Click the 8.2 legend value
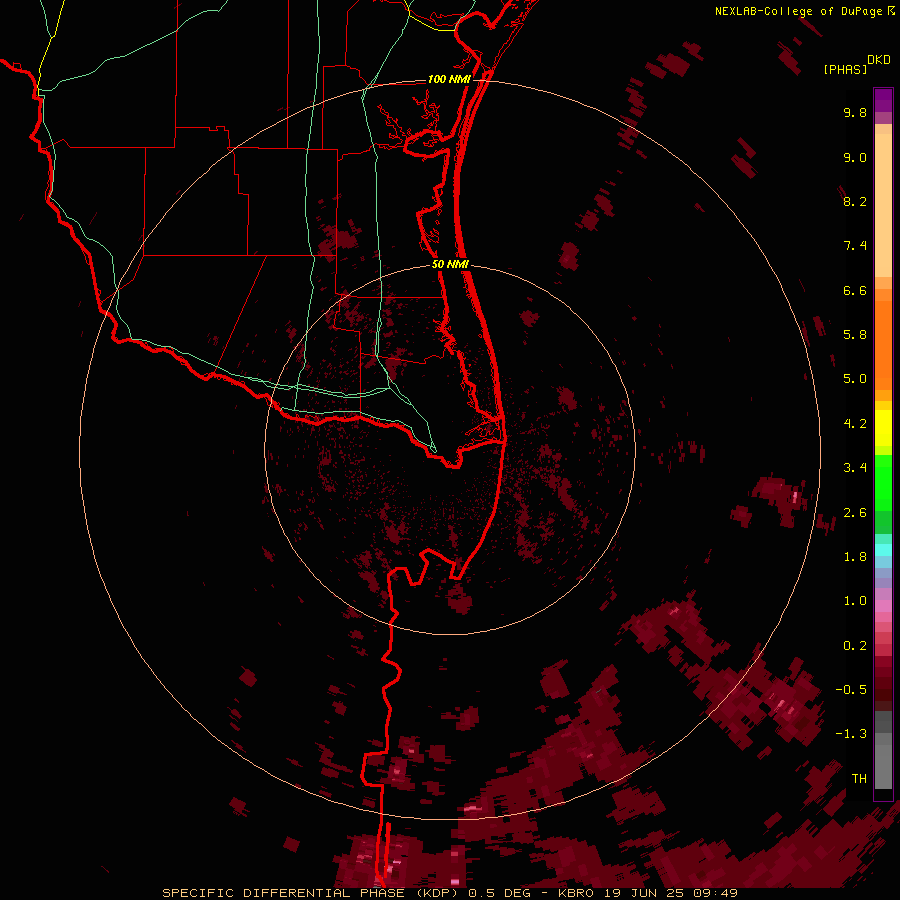This screenshot has width=900, height=900. click(855, 201)
